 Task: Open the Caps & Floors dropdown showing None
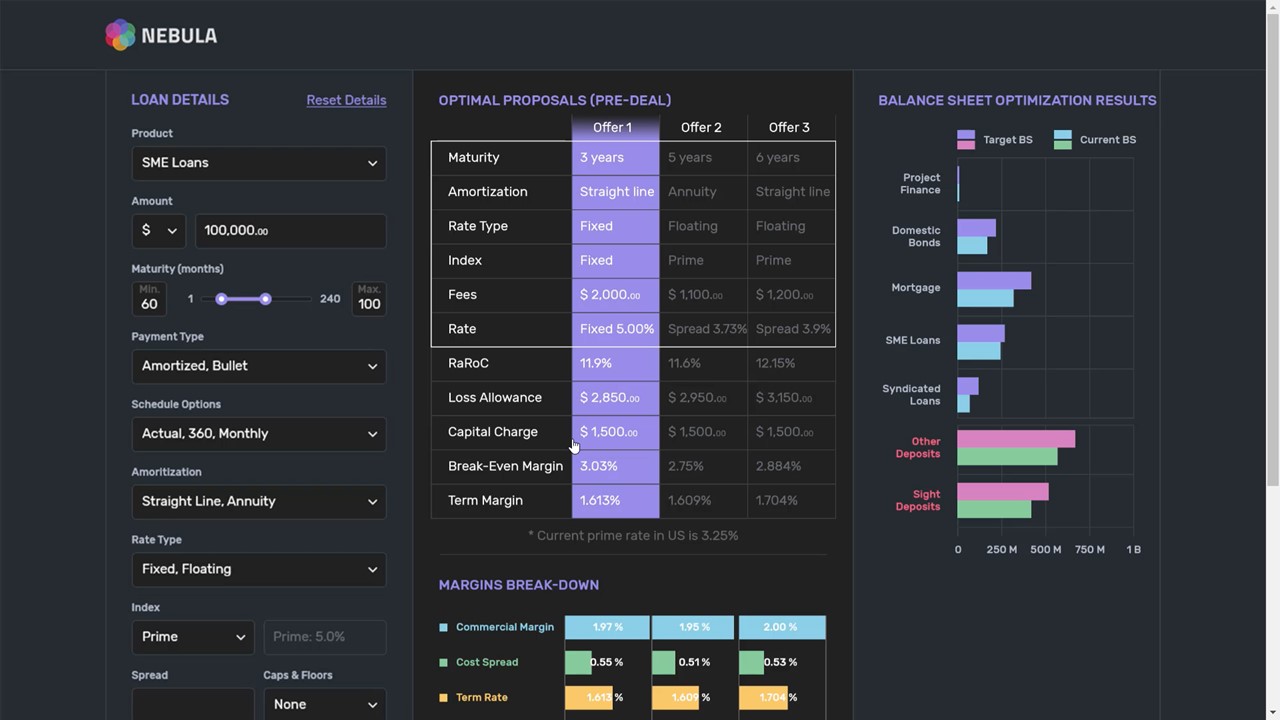324,704
